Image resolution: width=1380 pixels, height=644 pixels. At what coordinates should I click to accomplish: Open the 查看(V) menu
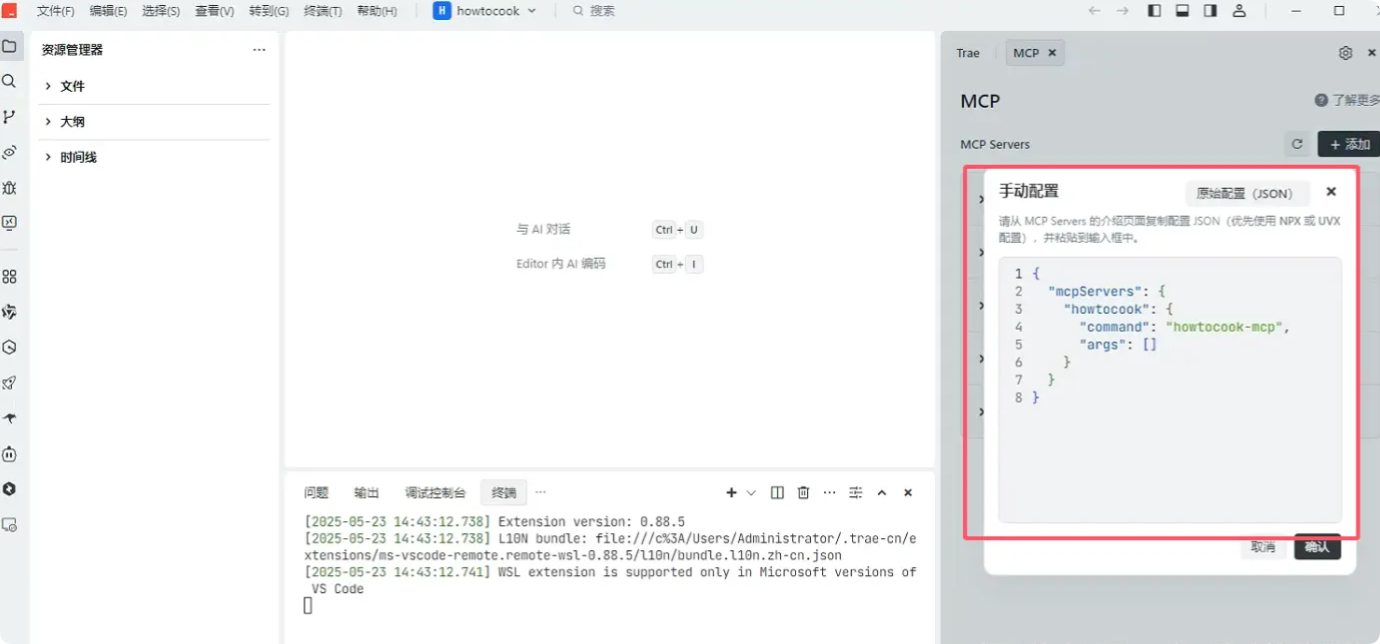point(214,11)
